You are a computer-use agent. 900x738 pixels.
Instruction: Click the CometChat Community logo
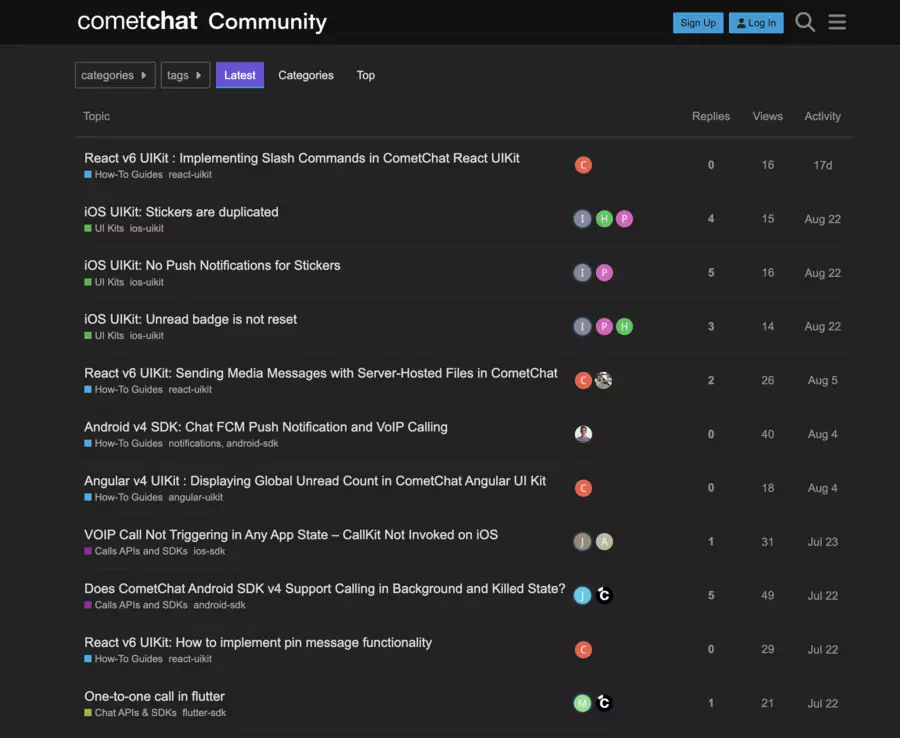click(200, 21)
